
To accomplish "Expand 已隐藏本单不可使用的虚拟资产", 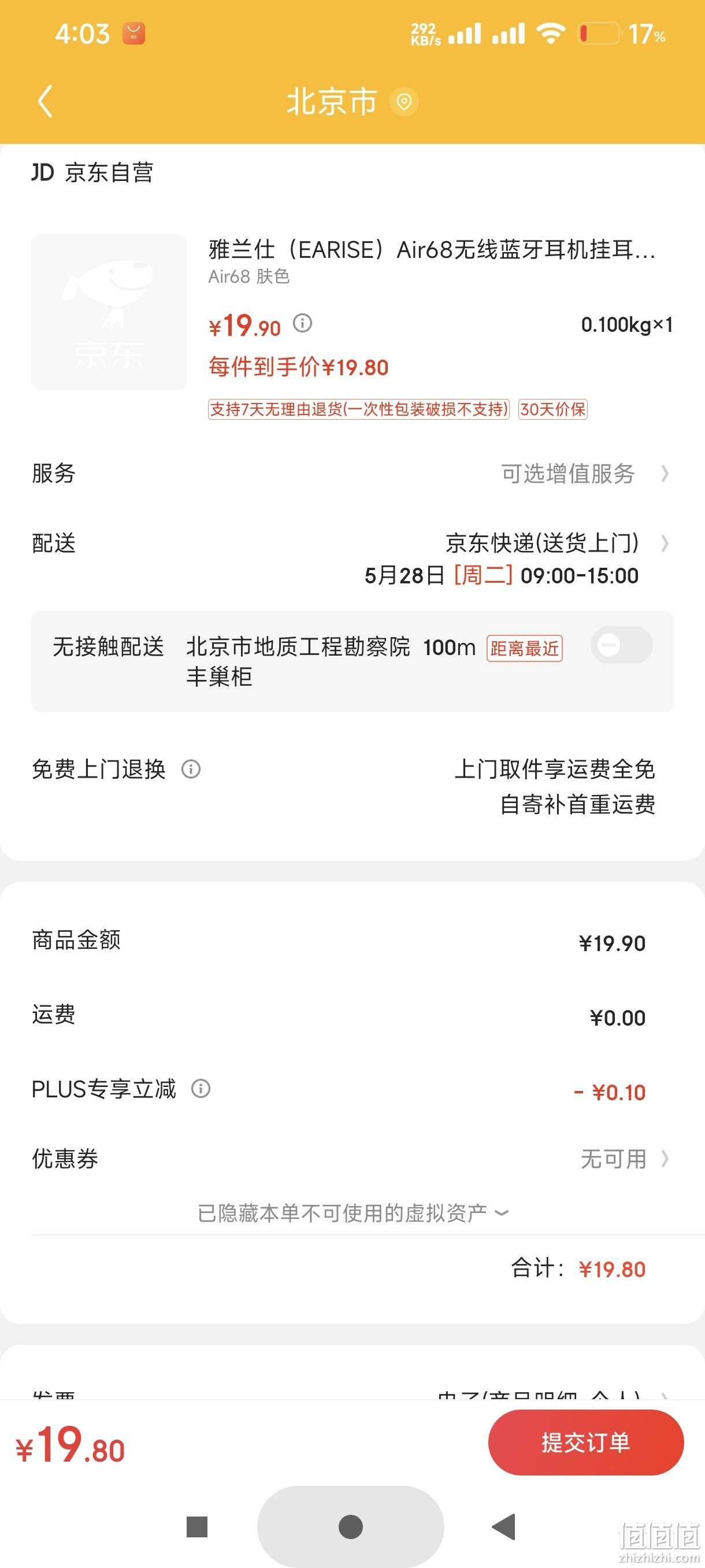I will tap(352, 1212).
